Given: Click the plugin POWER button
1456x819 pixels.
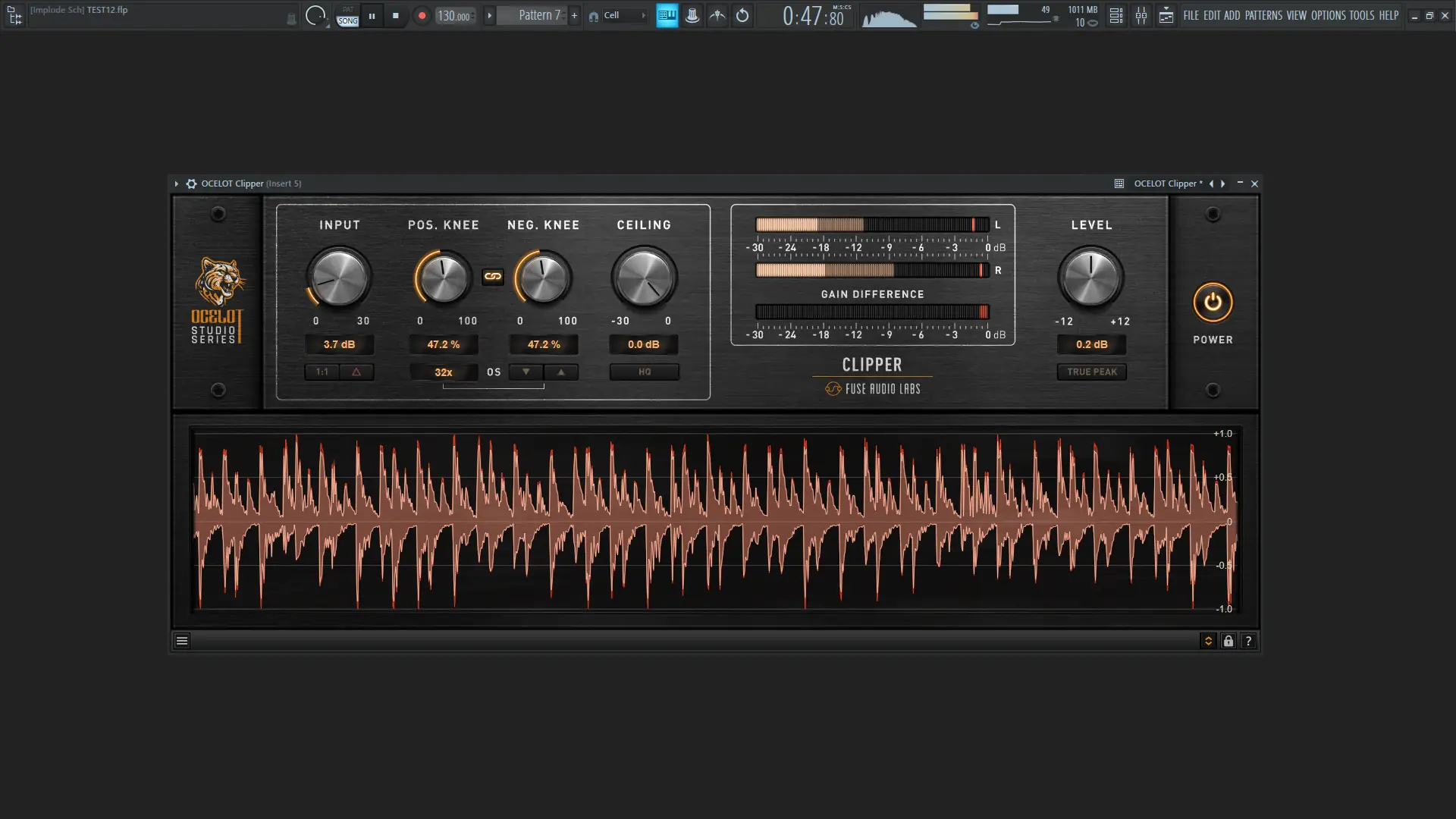Looking at the screenshot, I should coord(1213,303).
